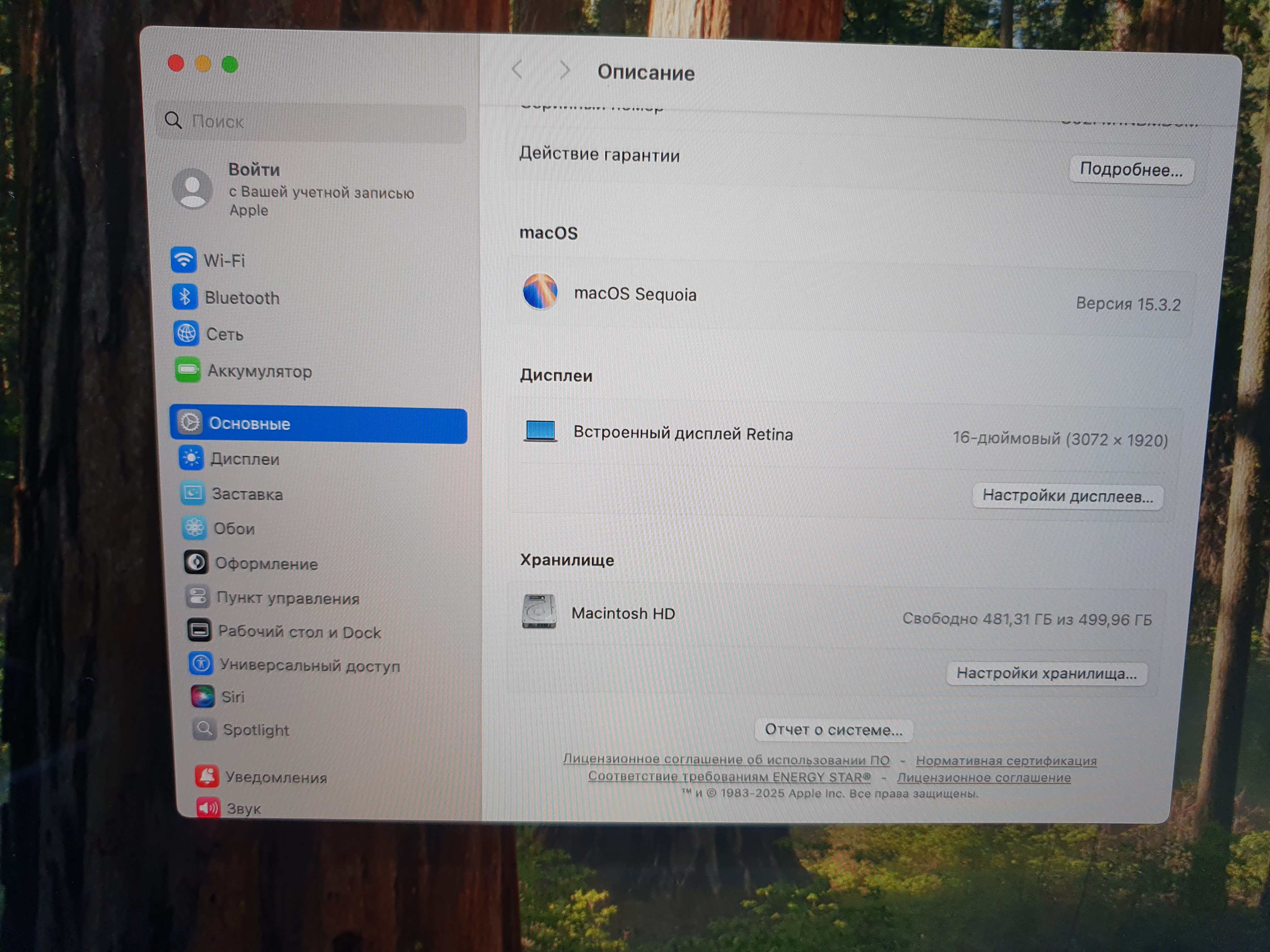Screen dimensions: 1270x952
Task: Open Аккумулятор battery icon
Action: (188, 370)
